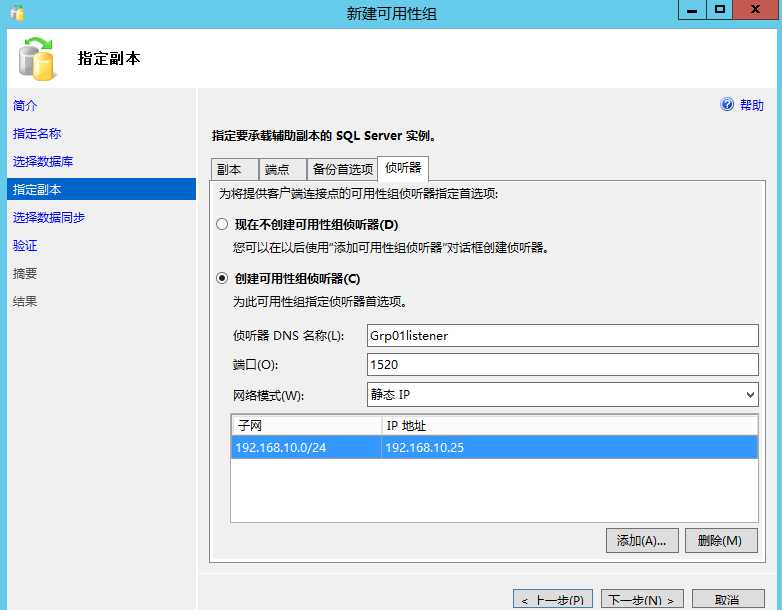
Task: Click the IP 地址 column header
Action: click(570, 425)
